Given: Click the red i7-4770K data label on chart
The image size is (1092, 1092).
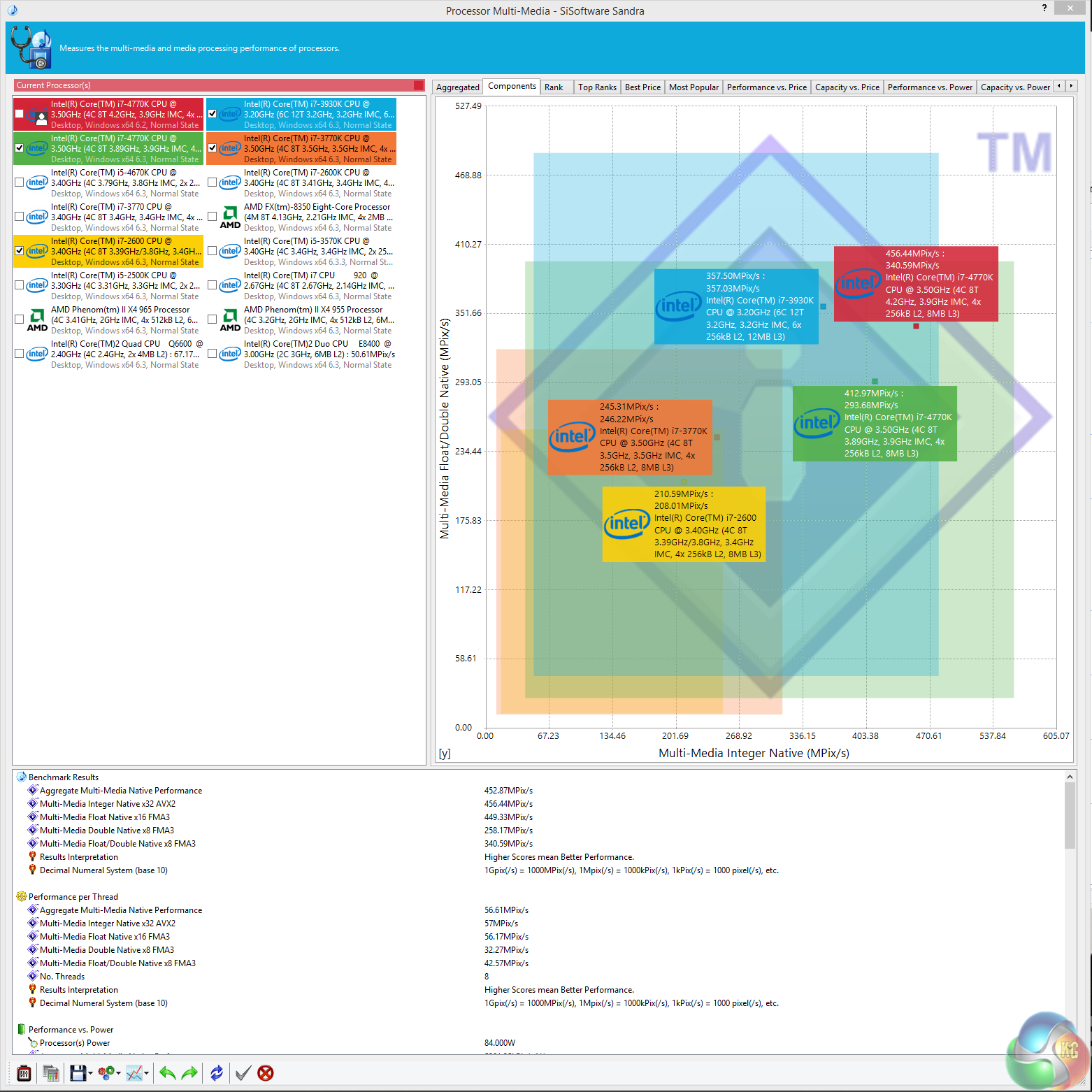Looking at the screenshot, I should [x=916, y=284].
